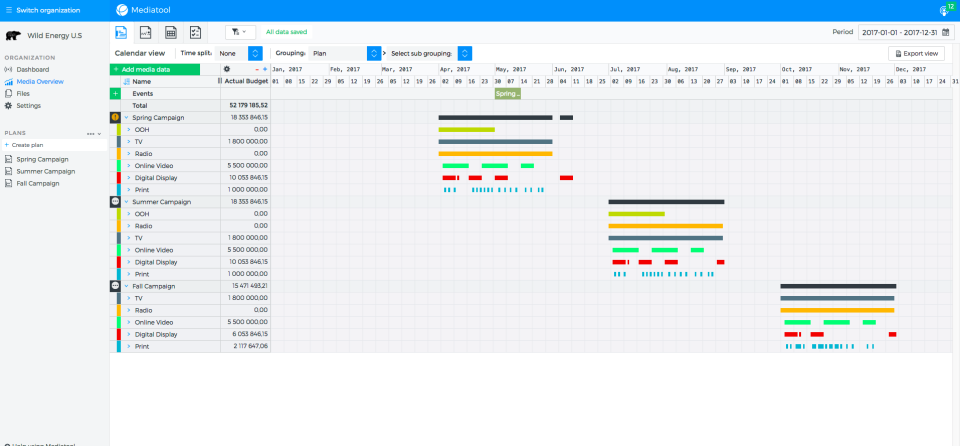The image size is (960, 446).
Task: Open the Grouping dropdown set to Plan
Action: pyautogui.click(x=373, y=53)
